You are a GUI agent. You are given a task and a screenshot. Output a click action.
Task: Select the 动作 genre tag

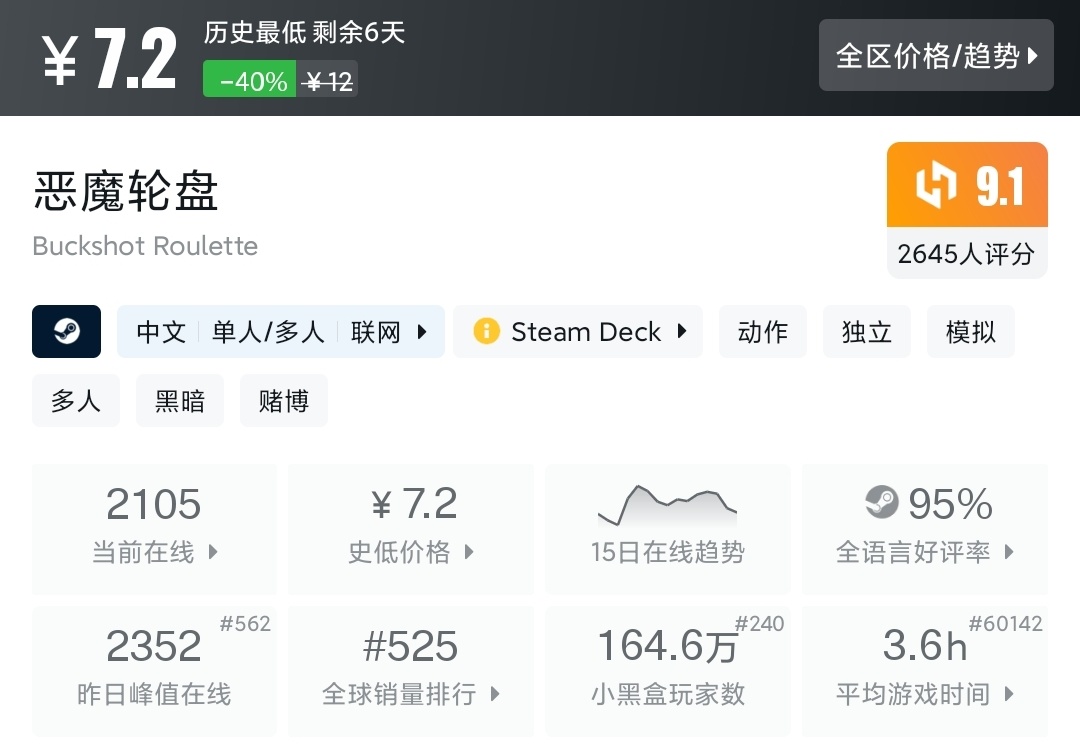coord(762,331)
